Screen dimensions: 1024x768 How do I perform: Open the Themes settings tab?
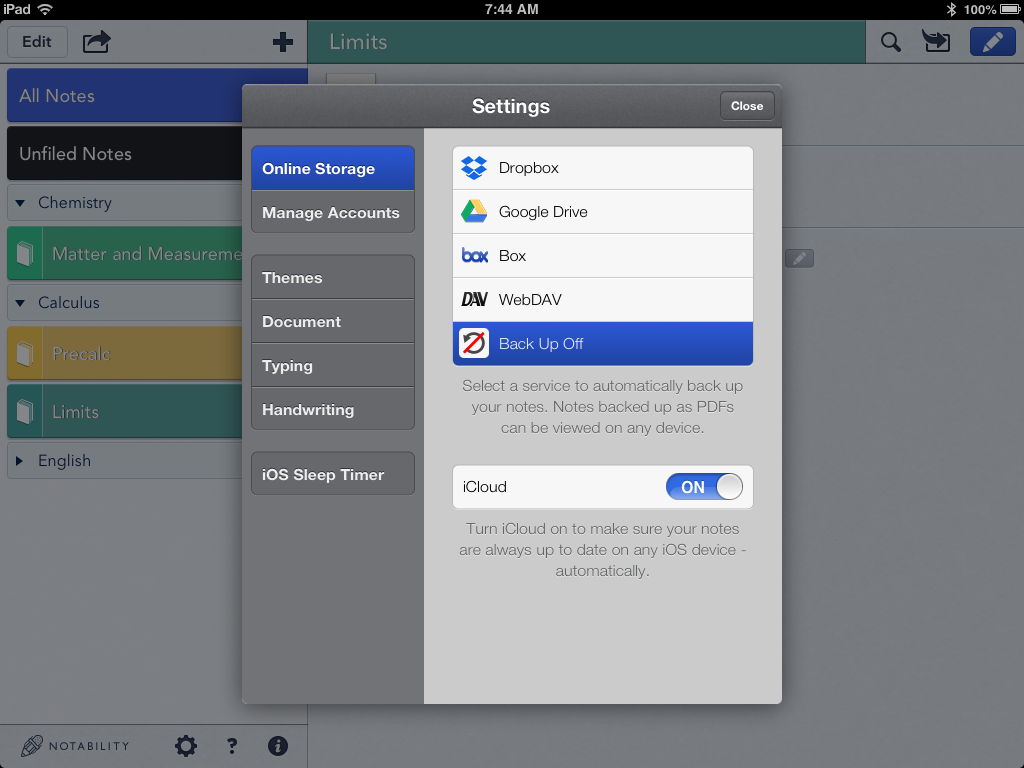coord(332,278)
